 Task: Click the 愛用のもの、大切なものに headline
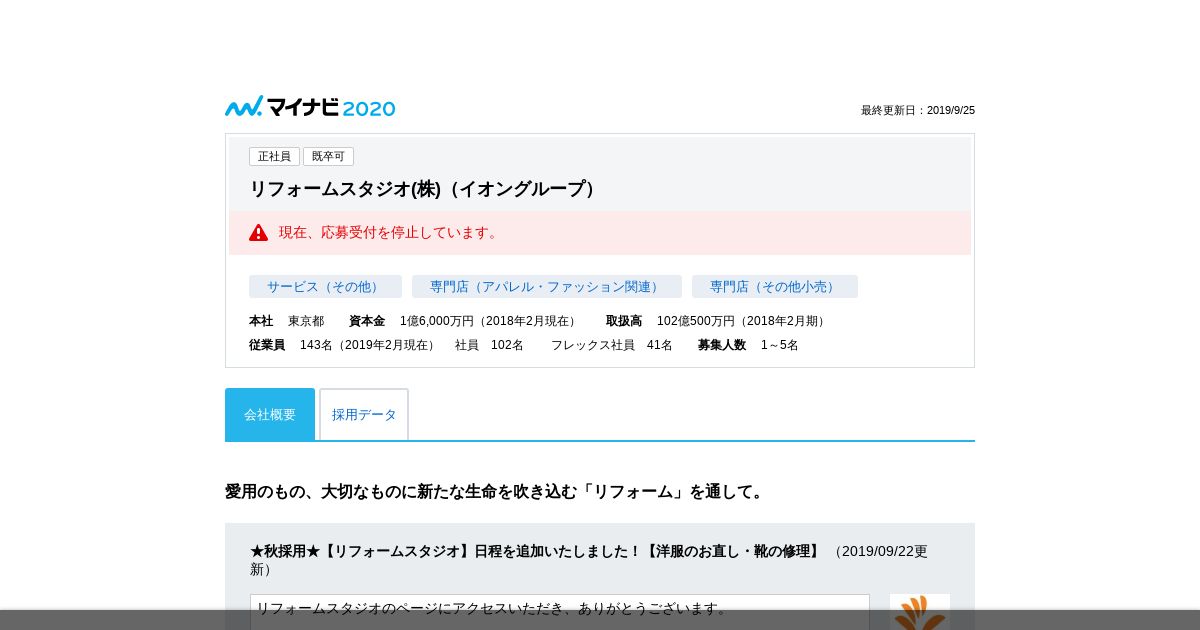click(x=496, y=492)
